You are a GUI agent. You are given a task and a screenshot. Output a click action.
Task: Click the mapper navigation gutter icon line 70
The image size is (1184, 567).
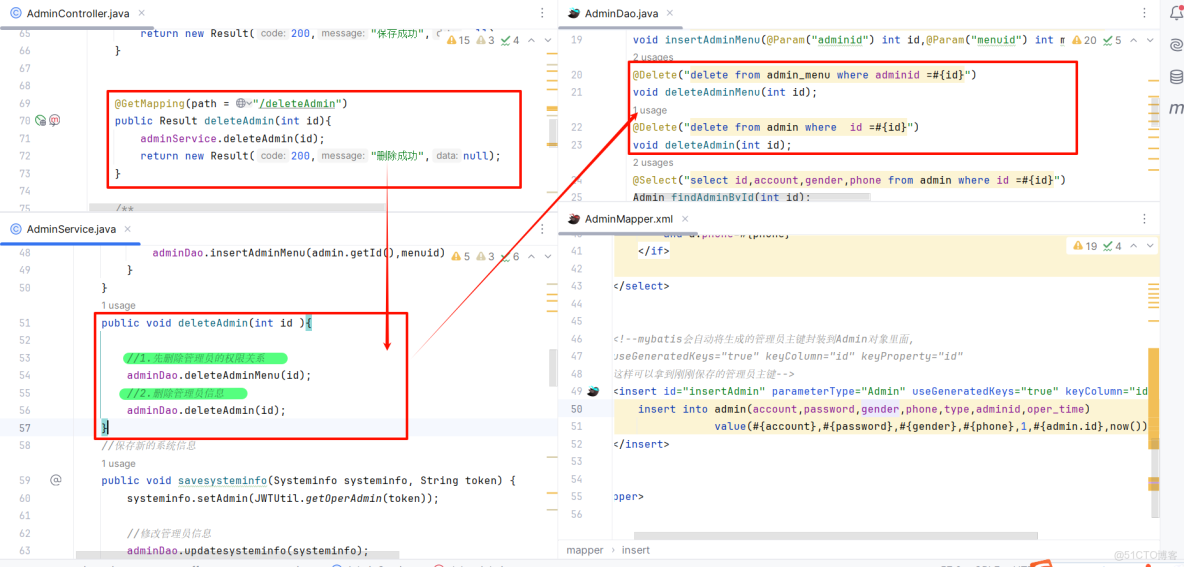(x=54, y=121)
